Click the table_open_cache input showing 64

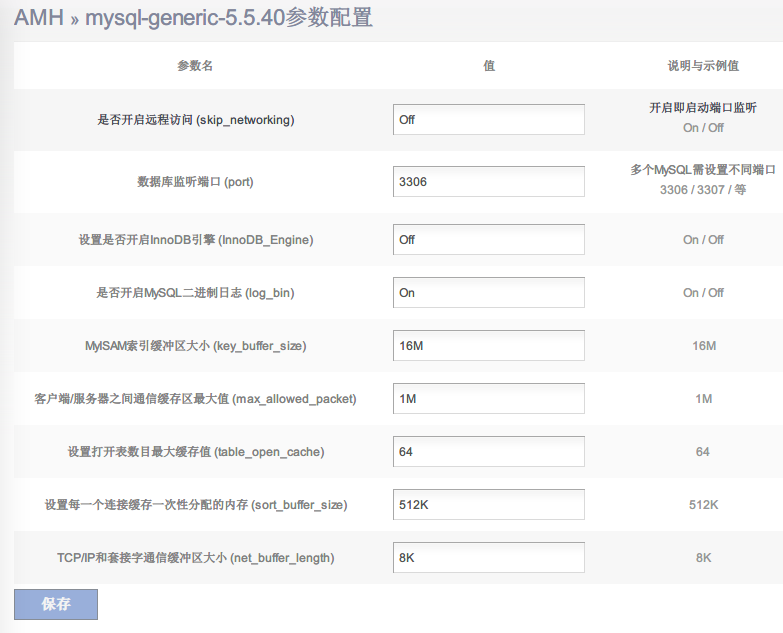(x=488, y=452)
